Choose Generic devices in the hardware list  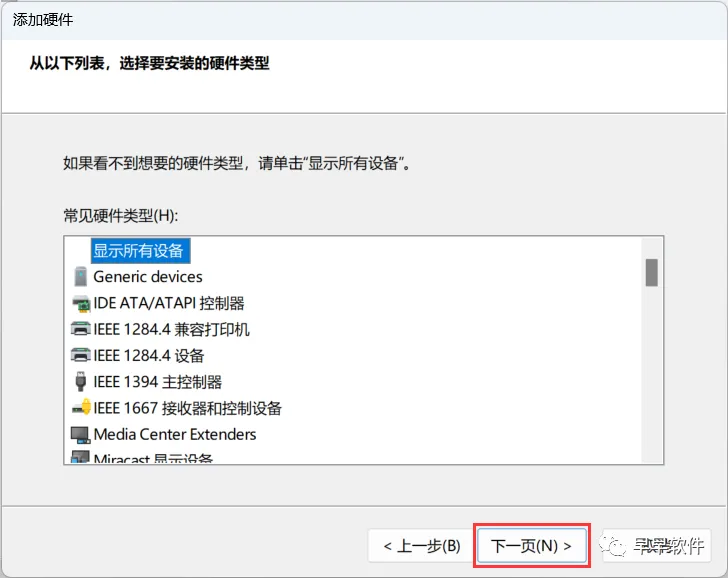point(148,277)
